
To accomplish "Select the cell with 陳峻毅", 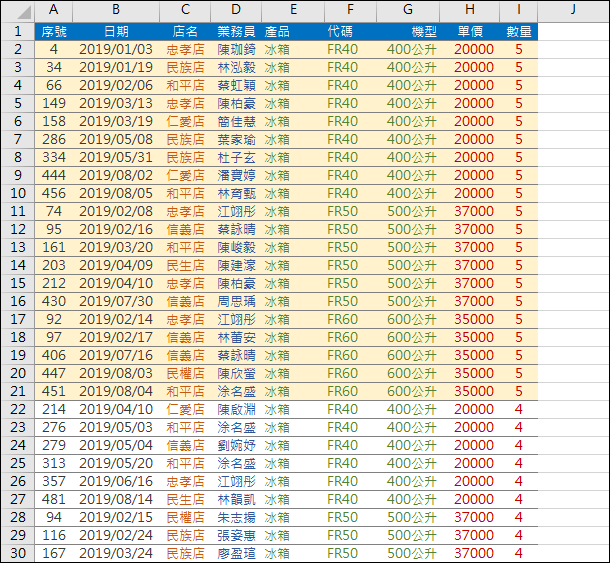I will coord(236,247).
